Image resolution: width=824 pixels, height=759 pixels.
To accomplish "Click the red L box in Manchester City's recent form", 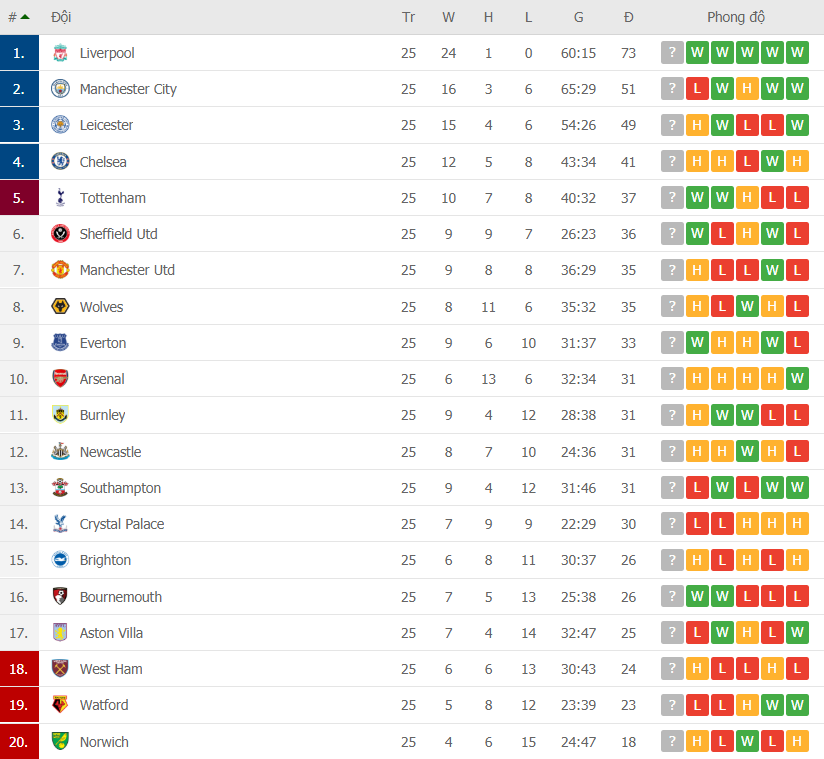I will pyautogui.click(x=697, y=89).
